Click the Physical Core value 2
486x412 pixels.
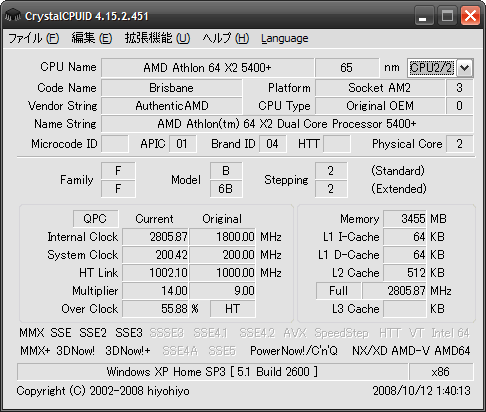click(459, 144)
